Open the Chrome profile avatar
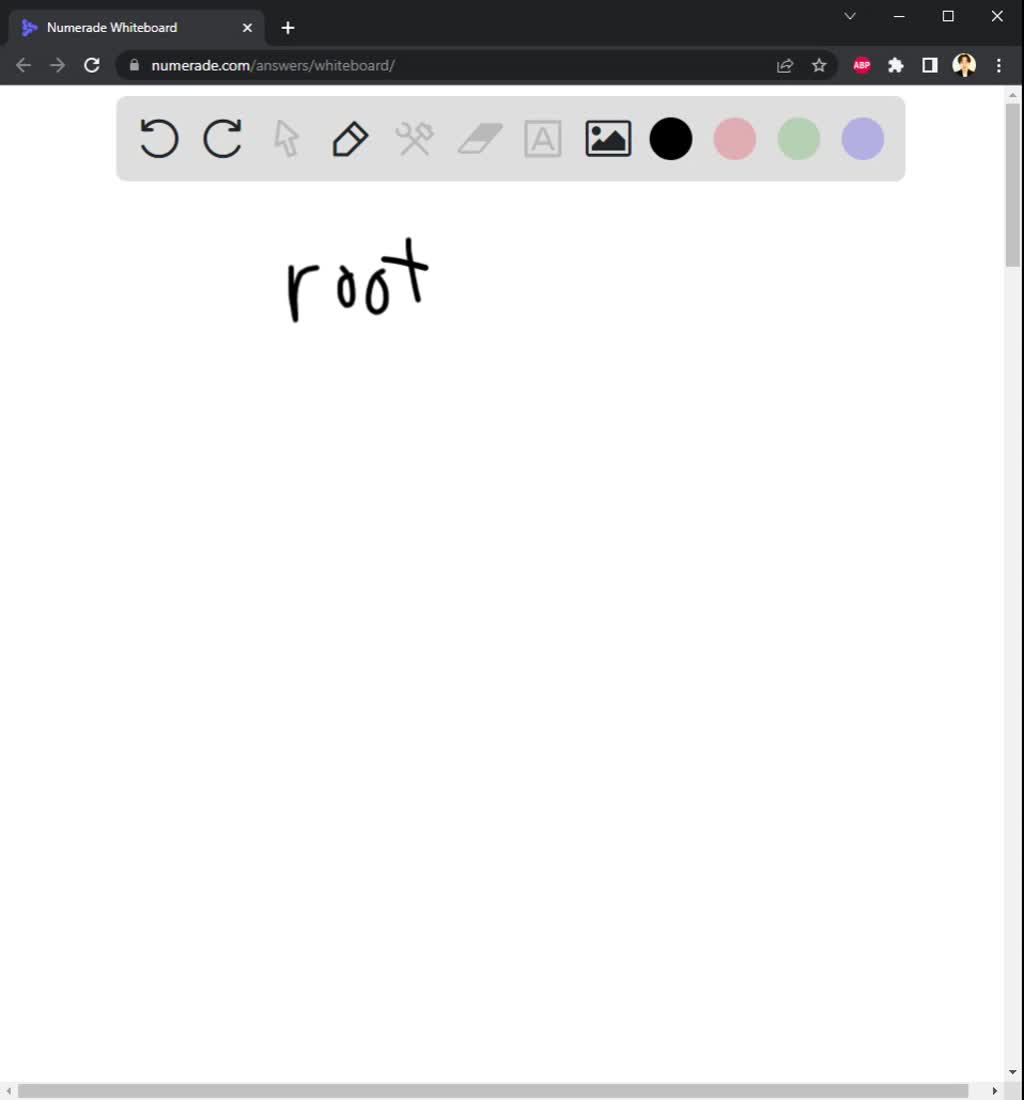Viewport: 1024px width, 1100px height. (964, 65)
